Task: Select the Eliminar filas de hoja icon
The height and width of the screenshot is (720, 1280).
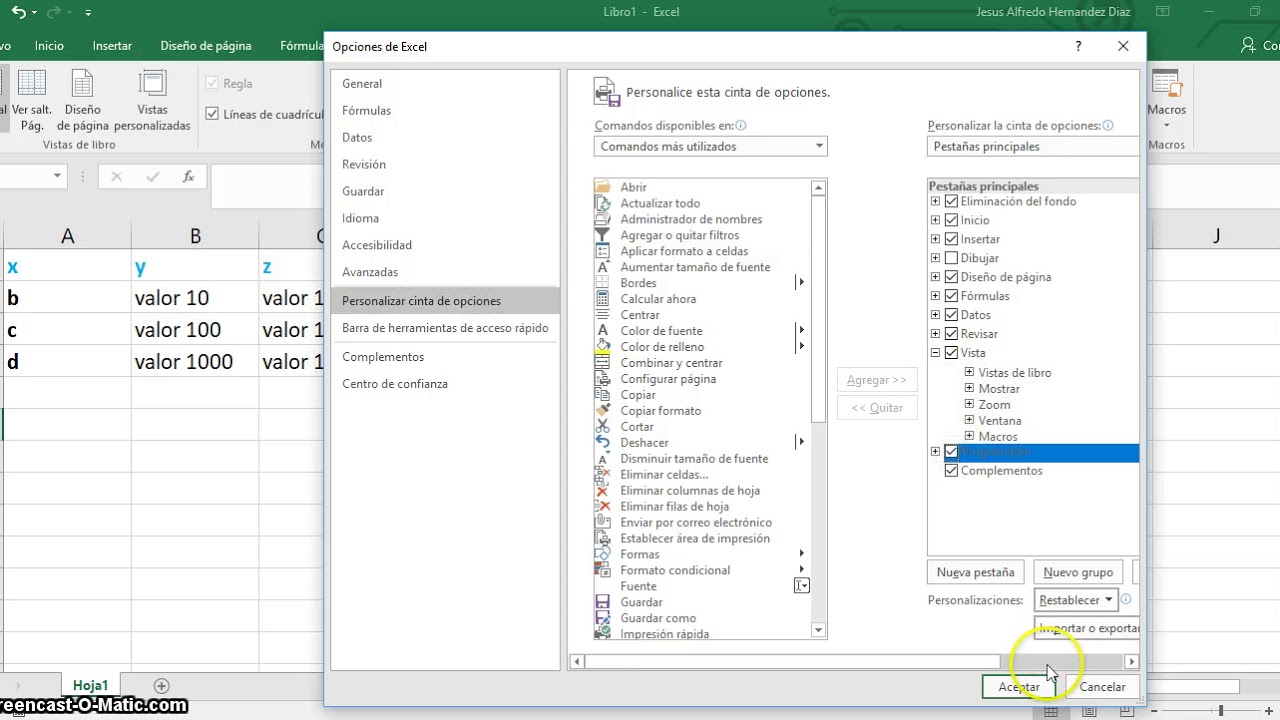Action: [602, 507]
